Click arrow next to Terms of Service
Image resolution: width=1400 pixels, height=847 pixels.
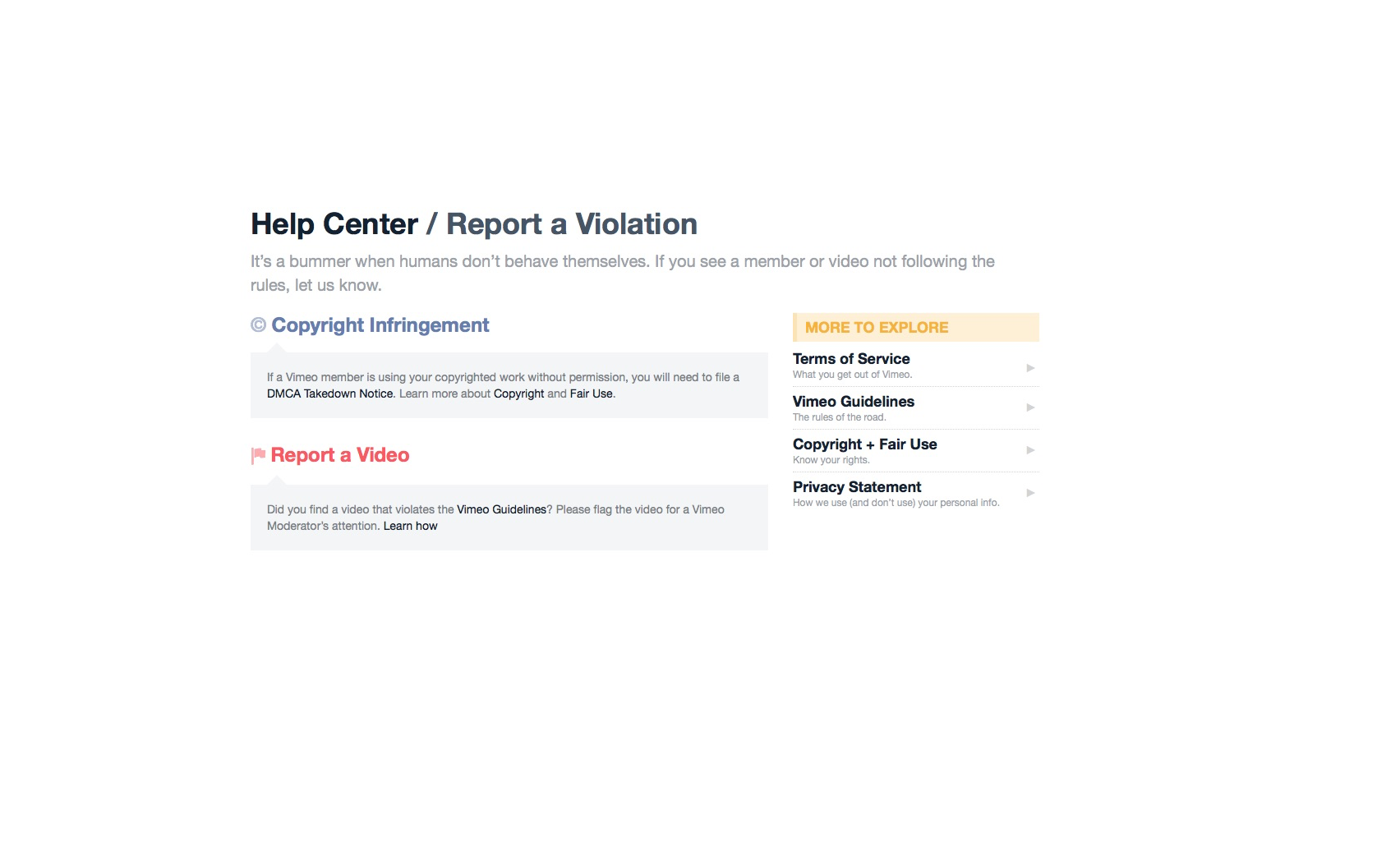tap(1030, 368)
